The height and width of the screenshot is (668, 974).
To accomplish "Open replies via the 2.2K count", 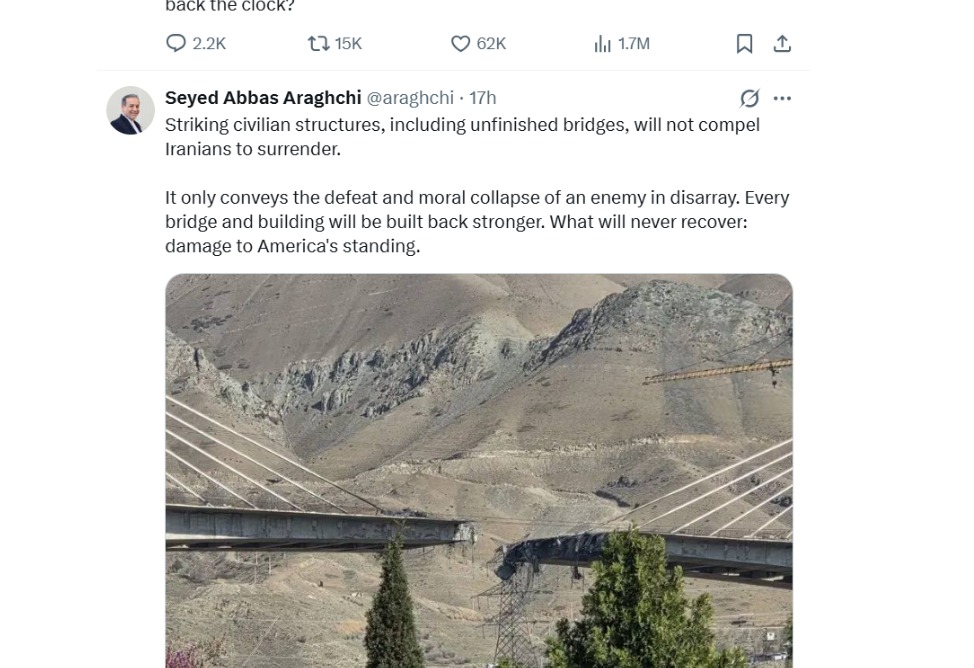I will click(206, 43).
